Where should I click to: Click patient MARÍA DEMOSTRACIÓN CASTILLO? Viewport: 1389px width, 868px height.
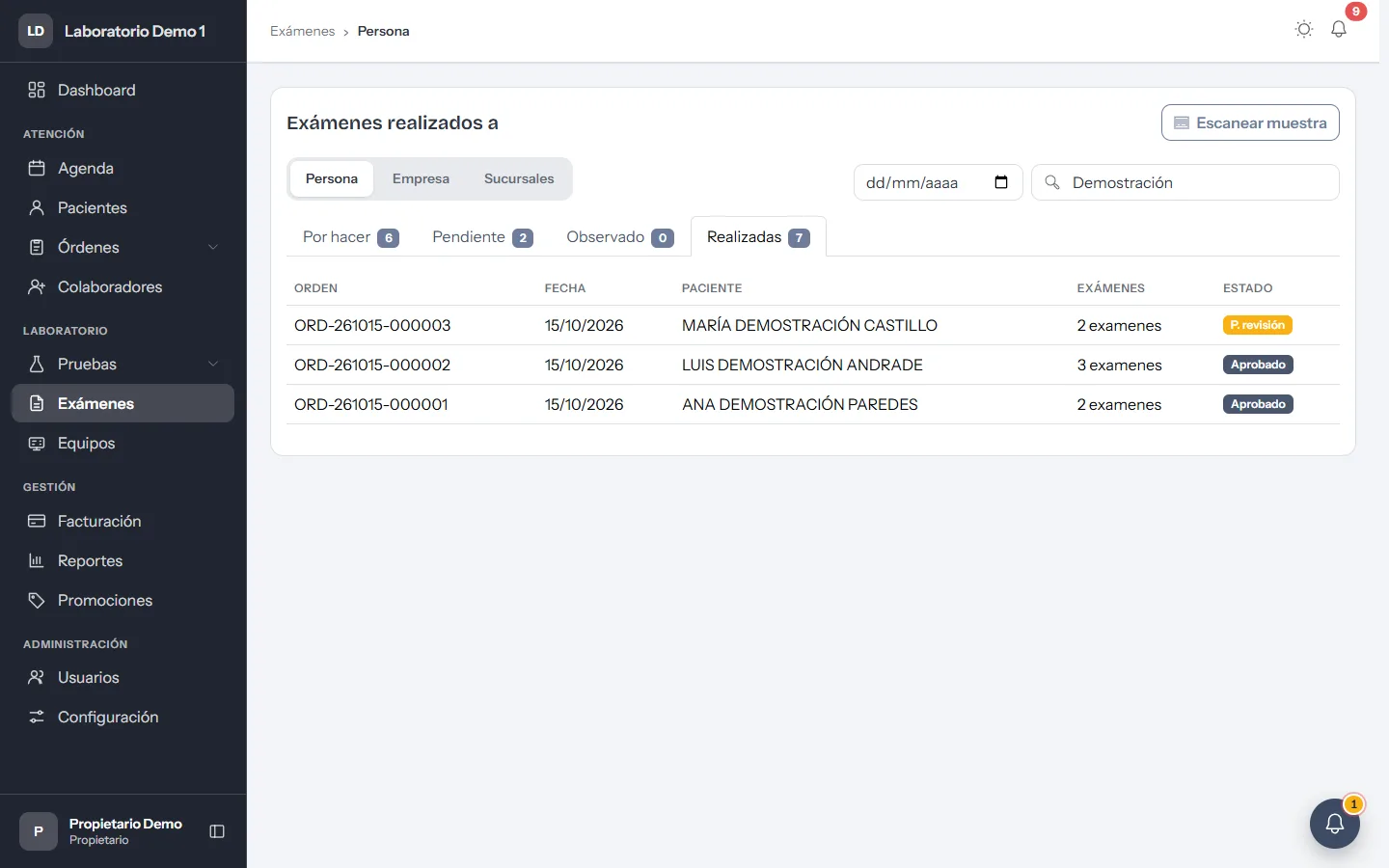click(809, 325)
